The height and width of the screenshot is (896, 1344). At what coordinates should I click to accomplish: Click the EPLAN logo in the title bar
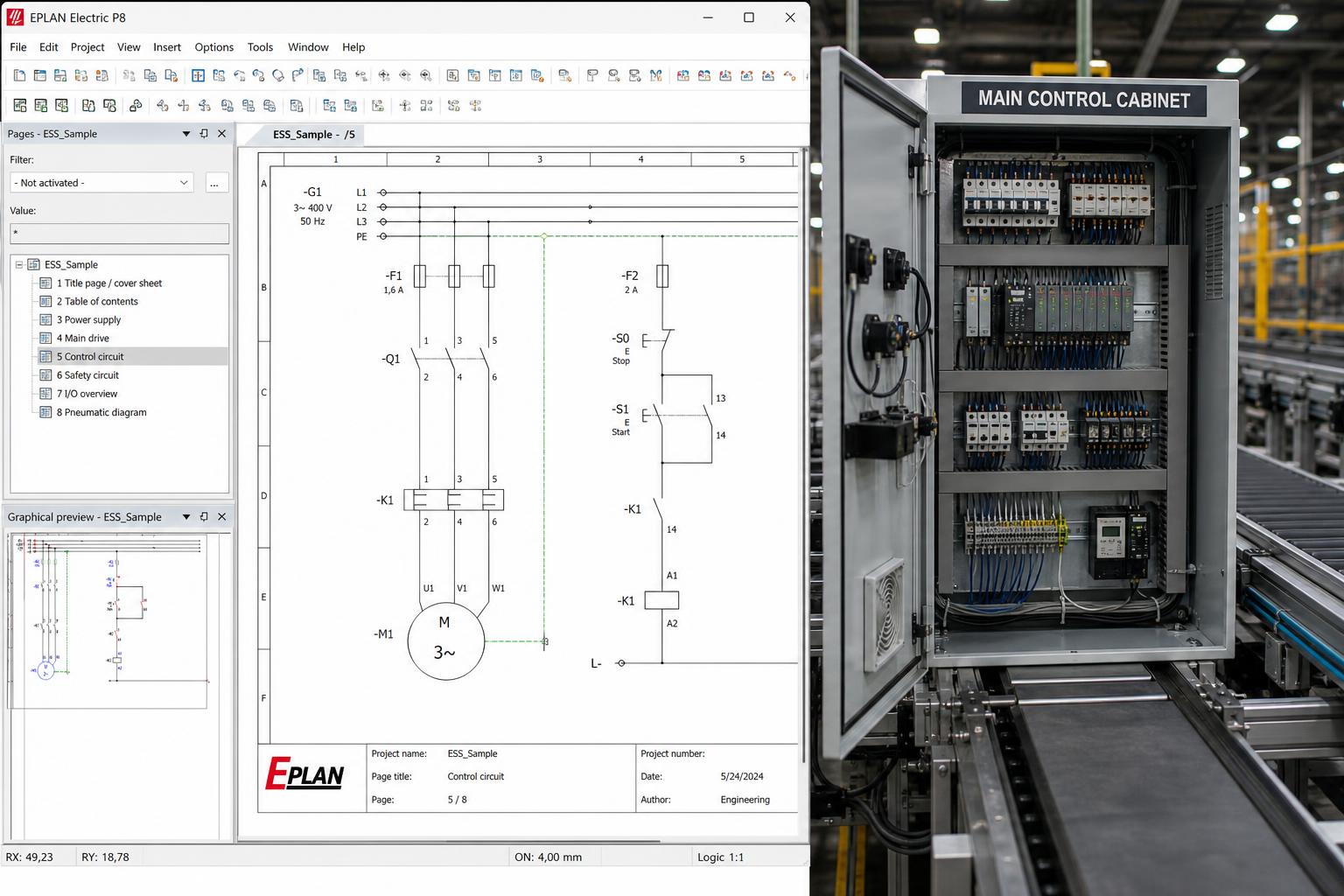coord(14,17)
